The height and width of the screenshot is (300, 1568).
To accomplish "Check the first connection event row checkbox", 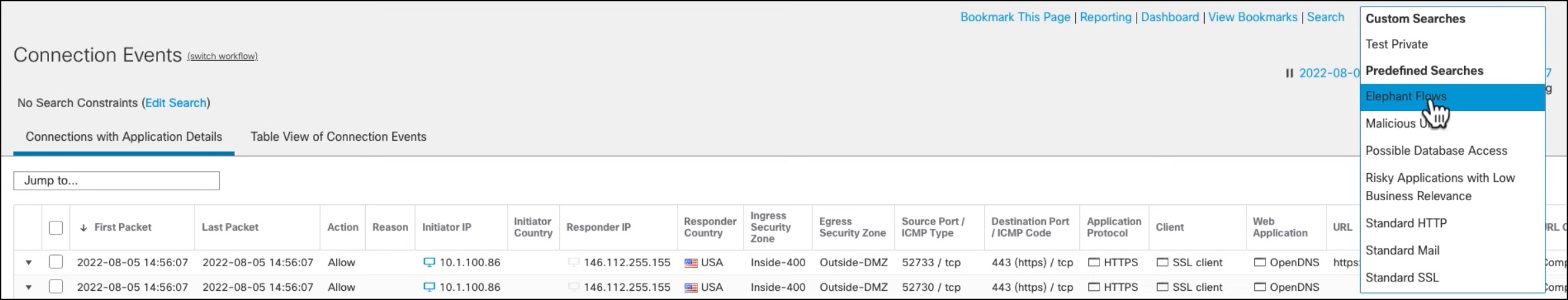I will [x=56, y=262].
